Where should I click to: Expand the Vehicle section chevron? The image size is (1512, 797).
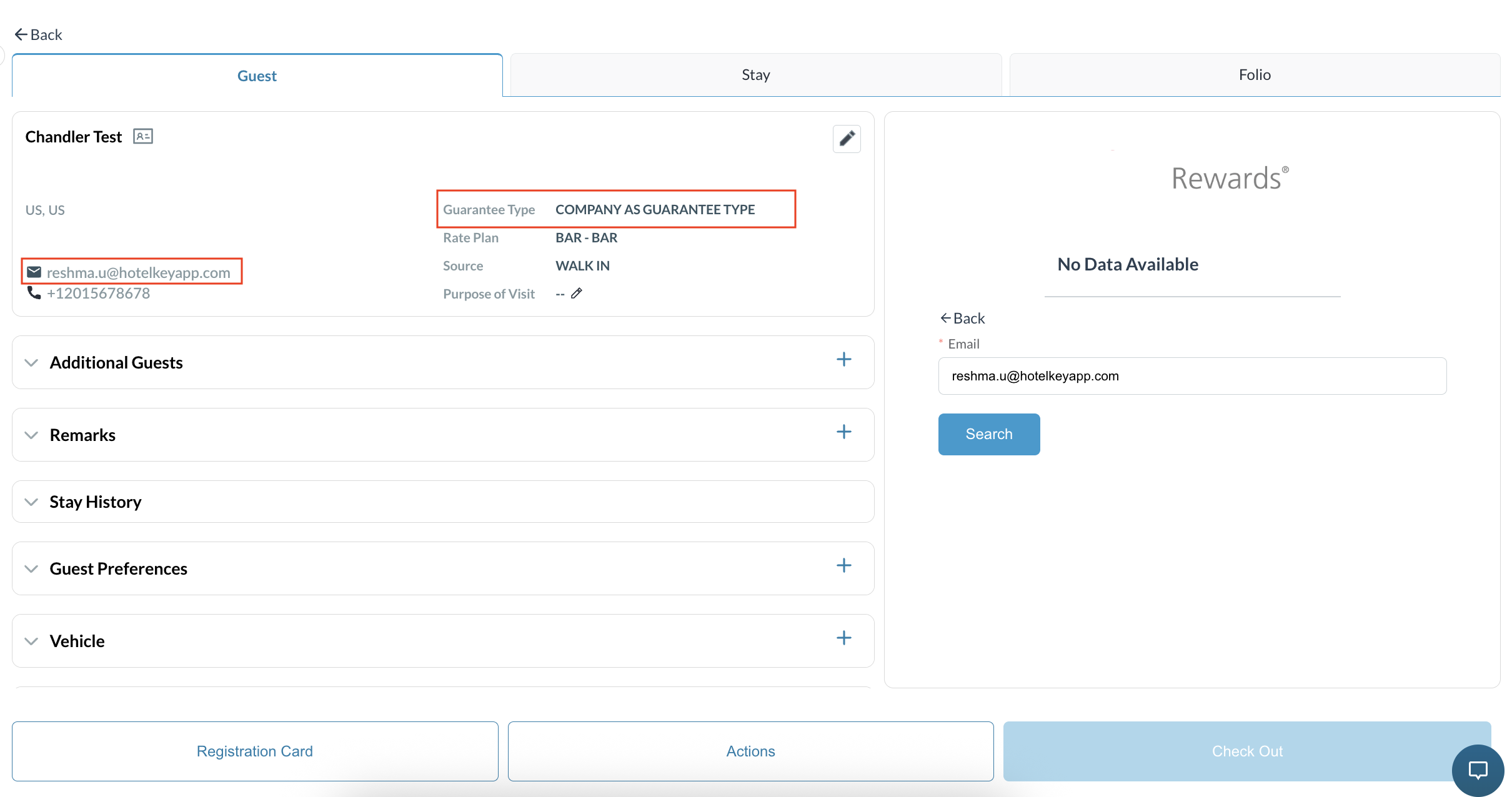[31, 641]
